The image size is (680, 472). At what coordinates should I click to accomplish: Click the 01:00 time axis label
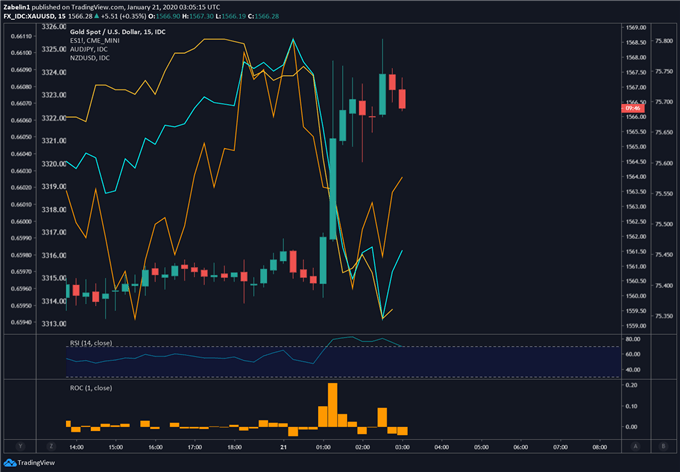pyautogui.click(x=323, y=447)
